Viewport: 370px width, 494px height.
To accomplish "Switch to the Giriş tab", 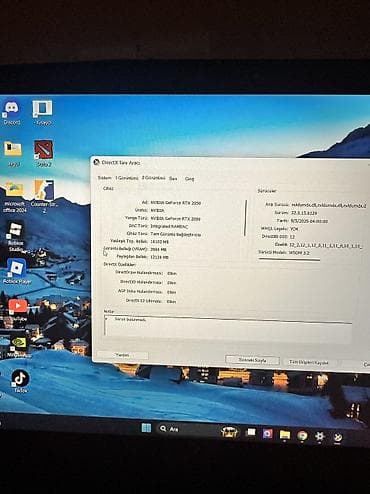I will click(189, 179).
